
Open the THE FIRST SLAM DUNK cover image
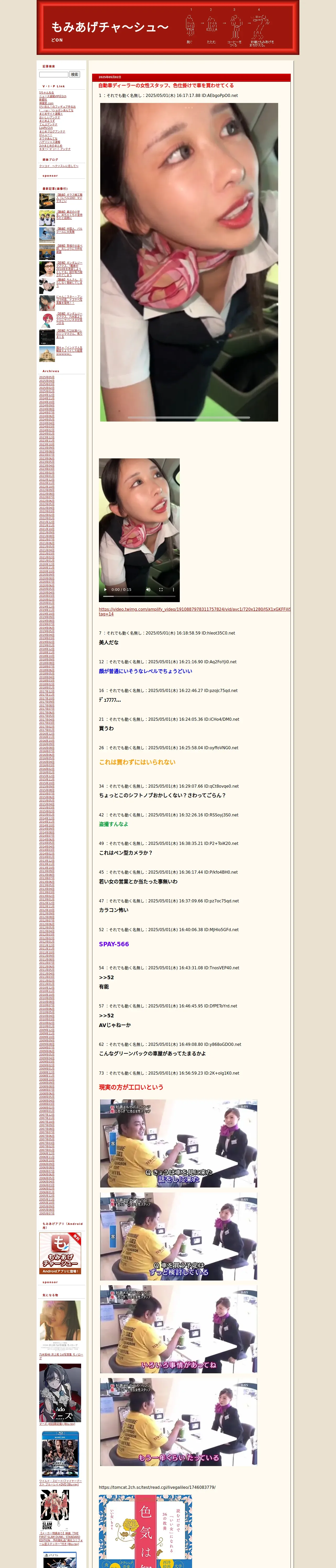coord(55,1510)
